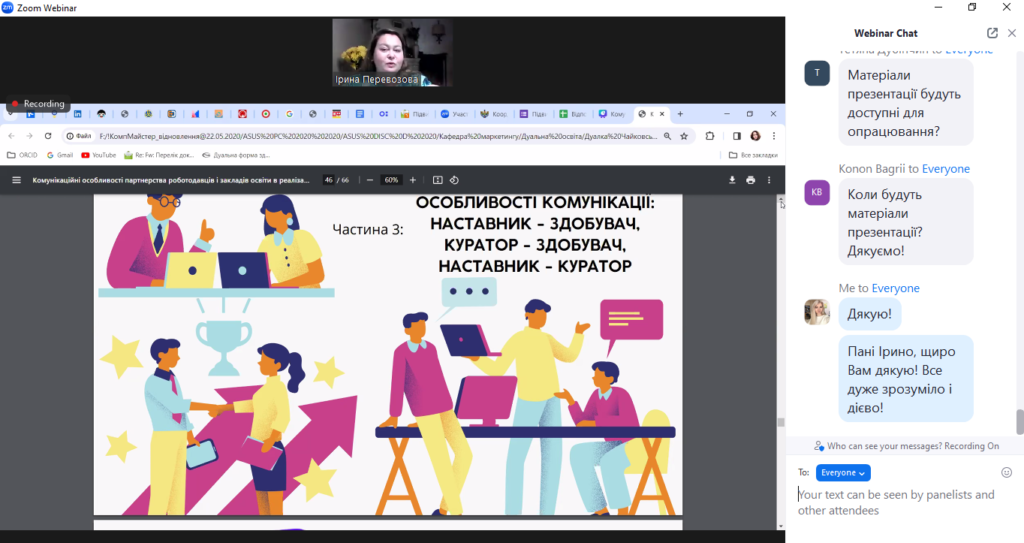Viewport: 1024px width, 543px height.
Task: Open PDF viewer more actions menu
Action: (769, 180)
